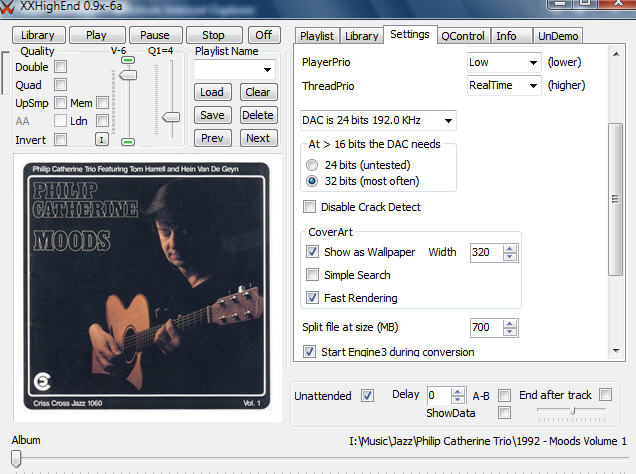Decrease CoverArt Width with down arrow

[509, 257]
